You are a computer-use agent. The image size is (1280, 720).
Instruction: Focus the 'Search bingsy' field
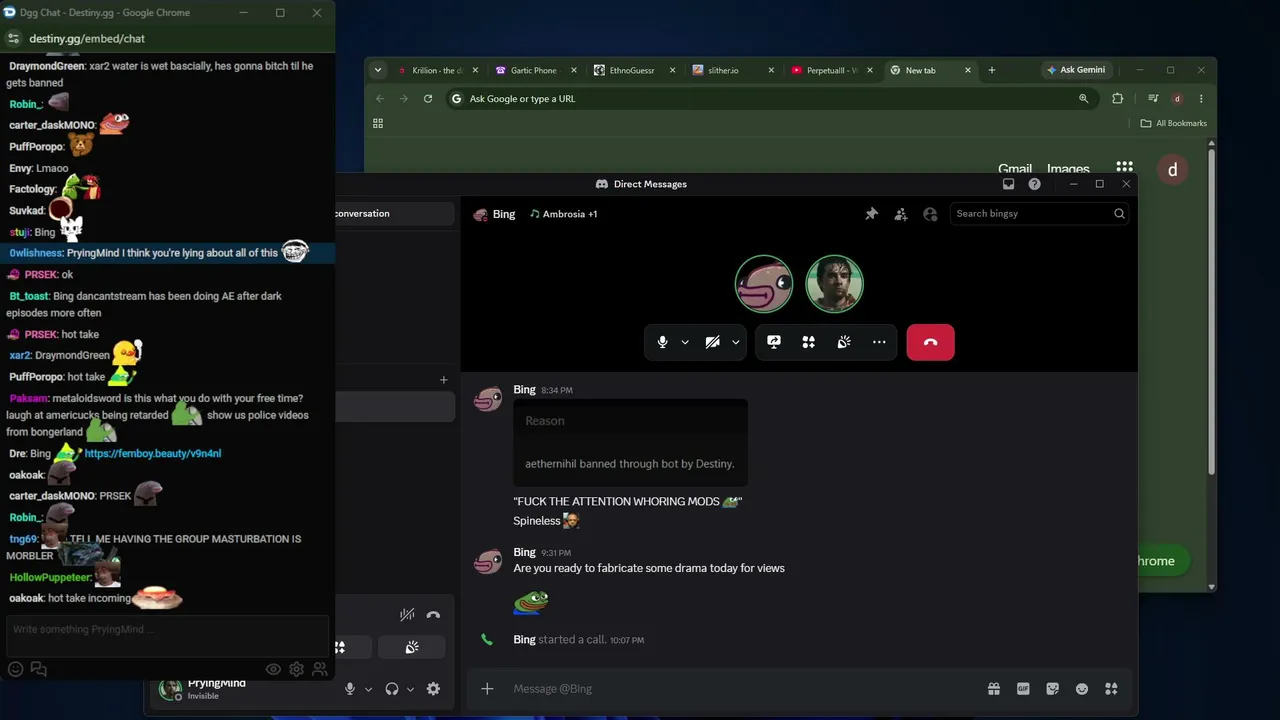1039,213
